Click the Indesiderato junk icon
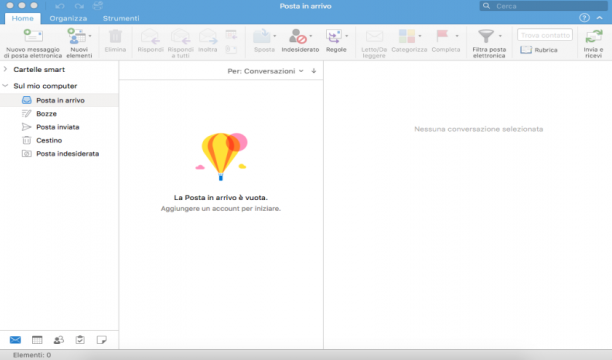Screen dimensions: 612x360 (x=297, y=36)
